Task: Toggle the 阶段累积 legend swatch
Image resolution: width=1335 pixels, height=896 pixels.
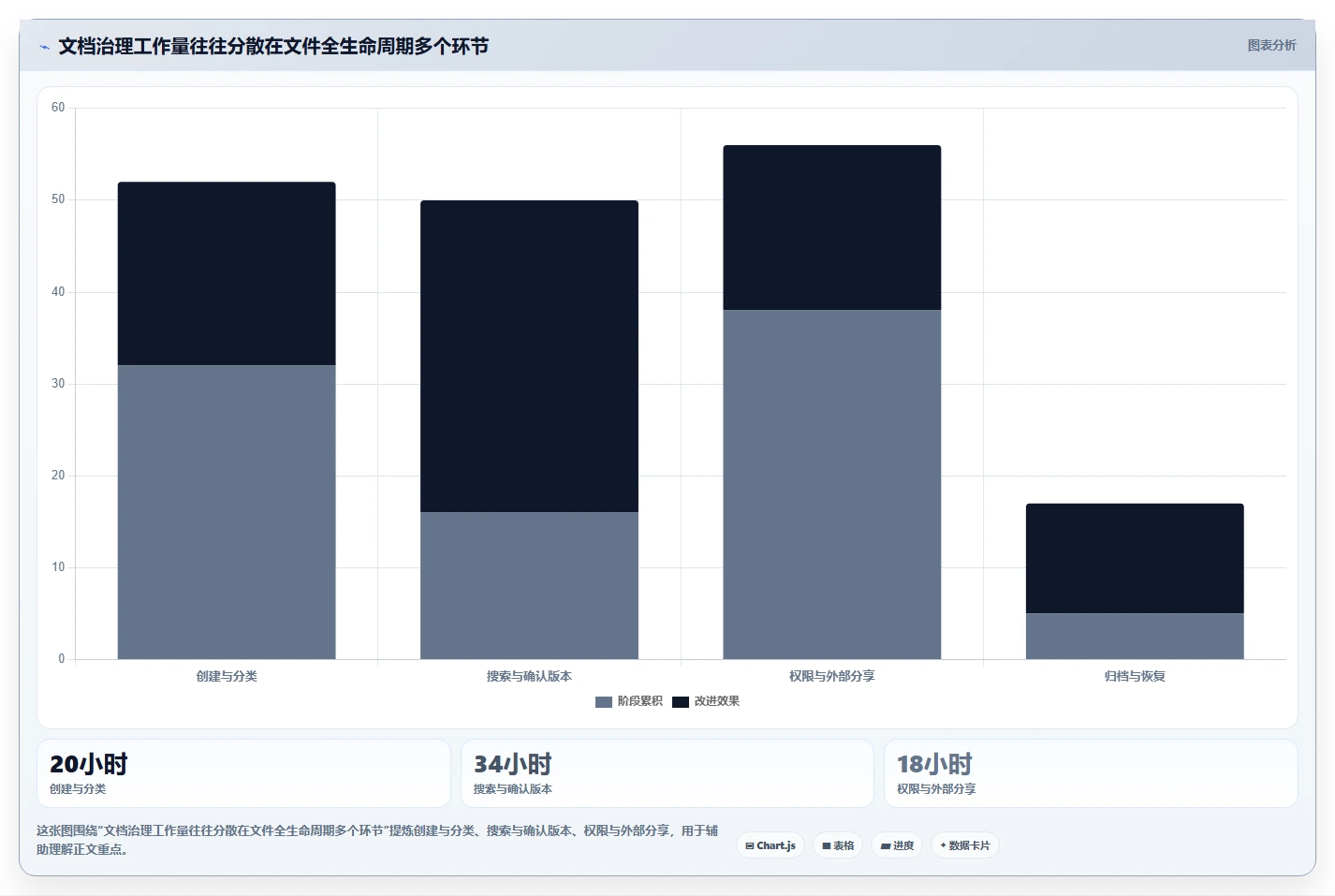Action: point(604,701)
